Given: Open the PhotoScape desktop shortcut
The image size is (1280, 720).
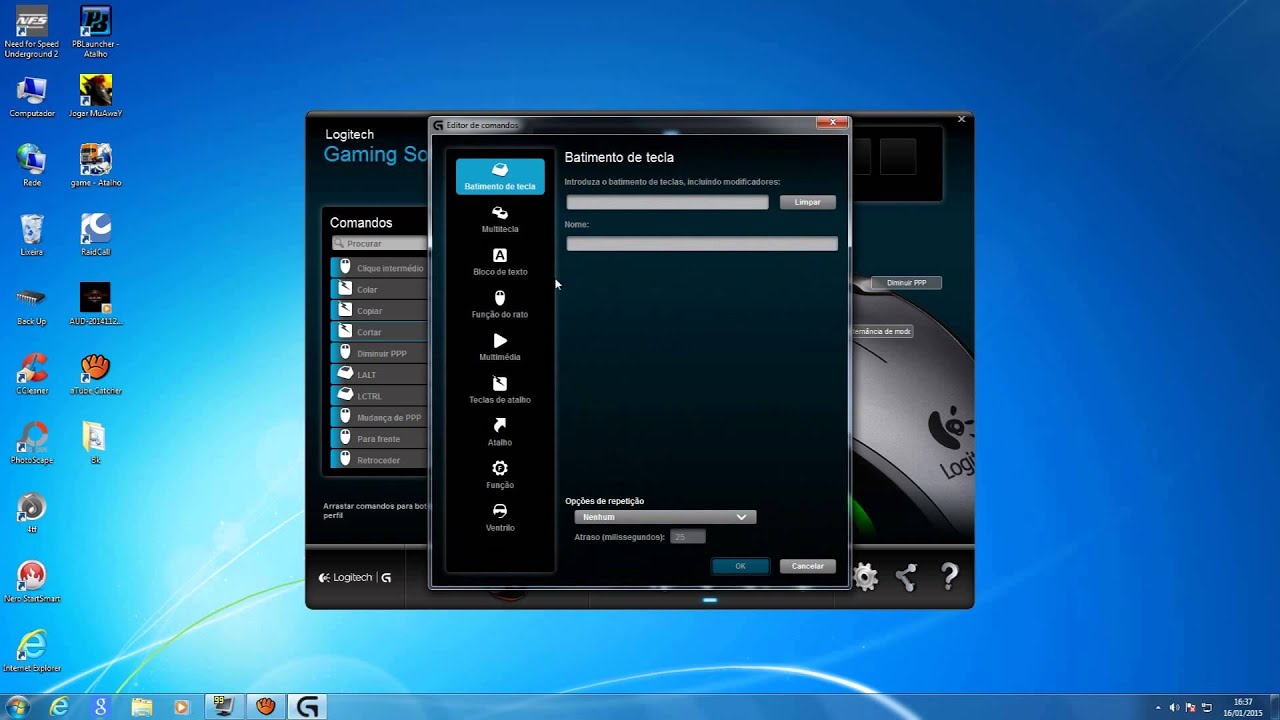Looking at the screenshot, I should 32,443.
